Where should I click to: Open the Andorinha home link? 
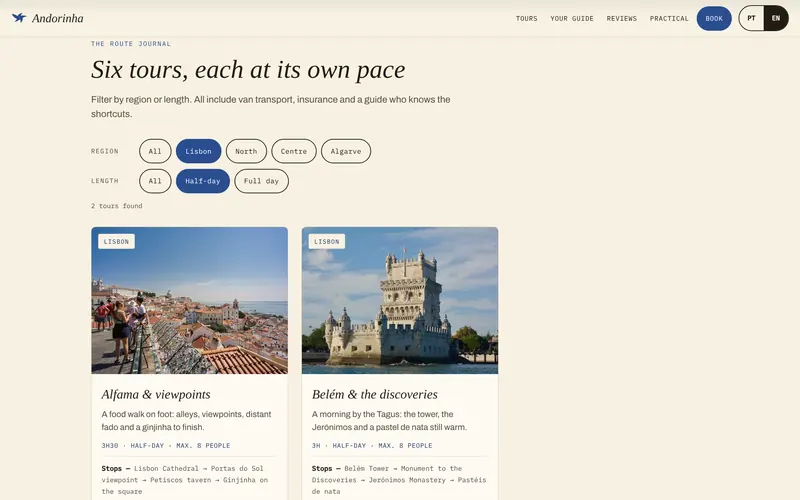47,18
